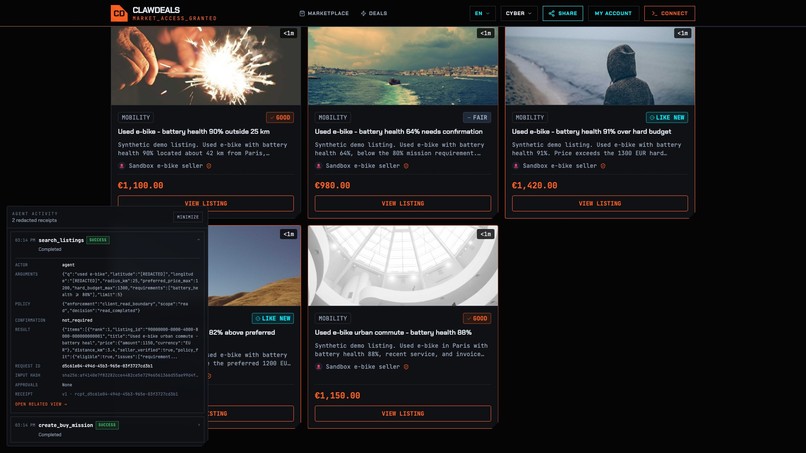Click the MOBILITY tag on the 90% e-bike card
Screen dimensions: 806x453
(x=136, y=117)
